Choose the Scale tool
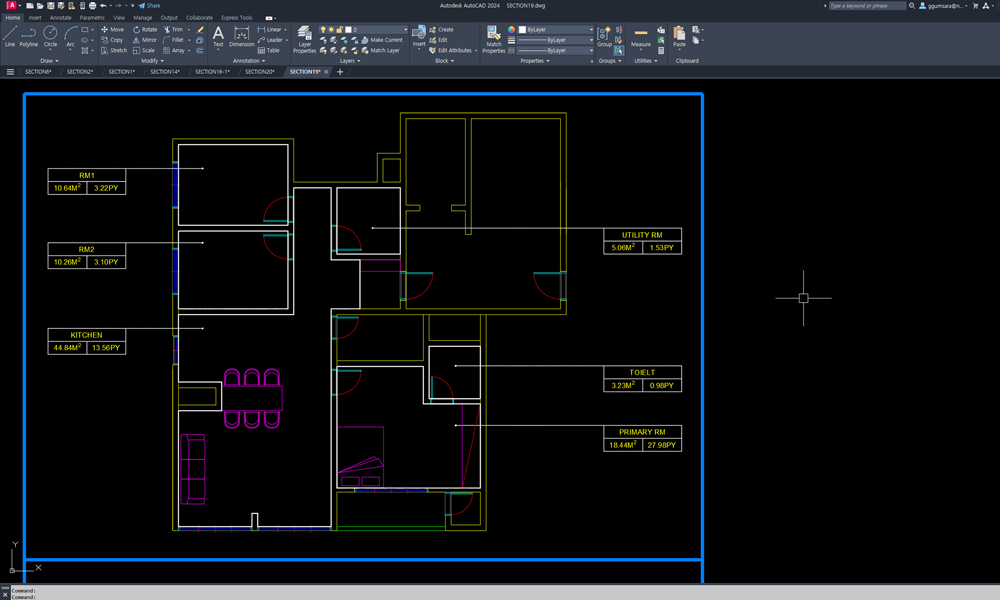Screen dimensions: 1000x600 pyautogui.click(x=143, y=50)
